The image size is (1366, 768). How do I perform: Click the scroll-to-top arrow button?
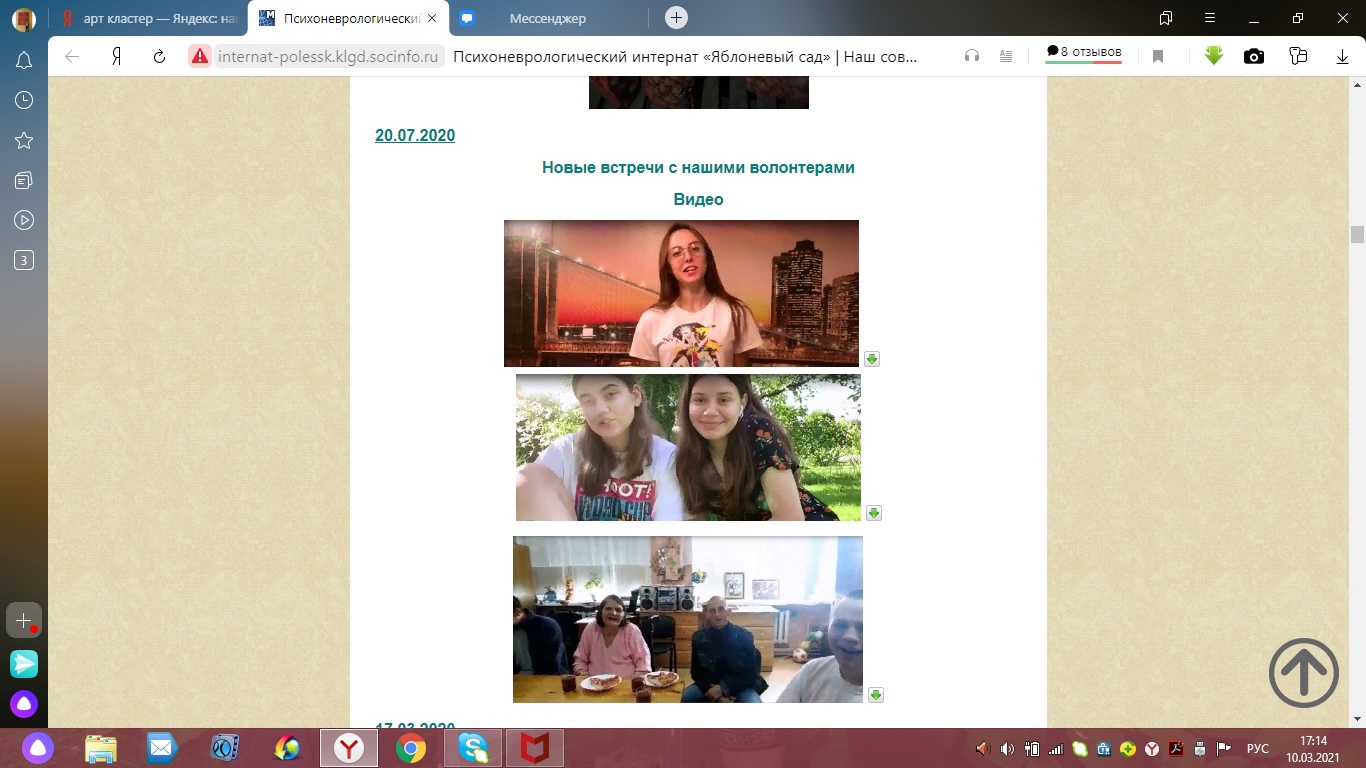tap(1303, 673)
